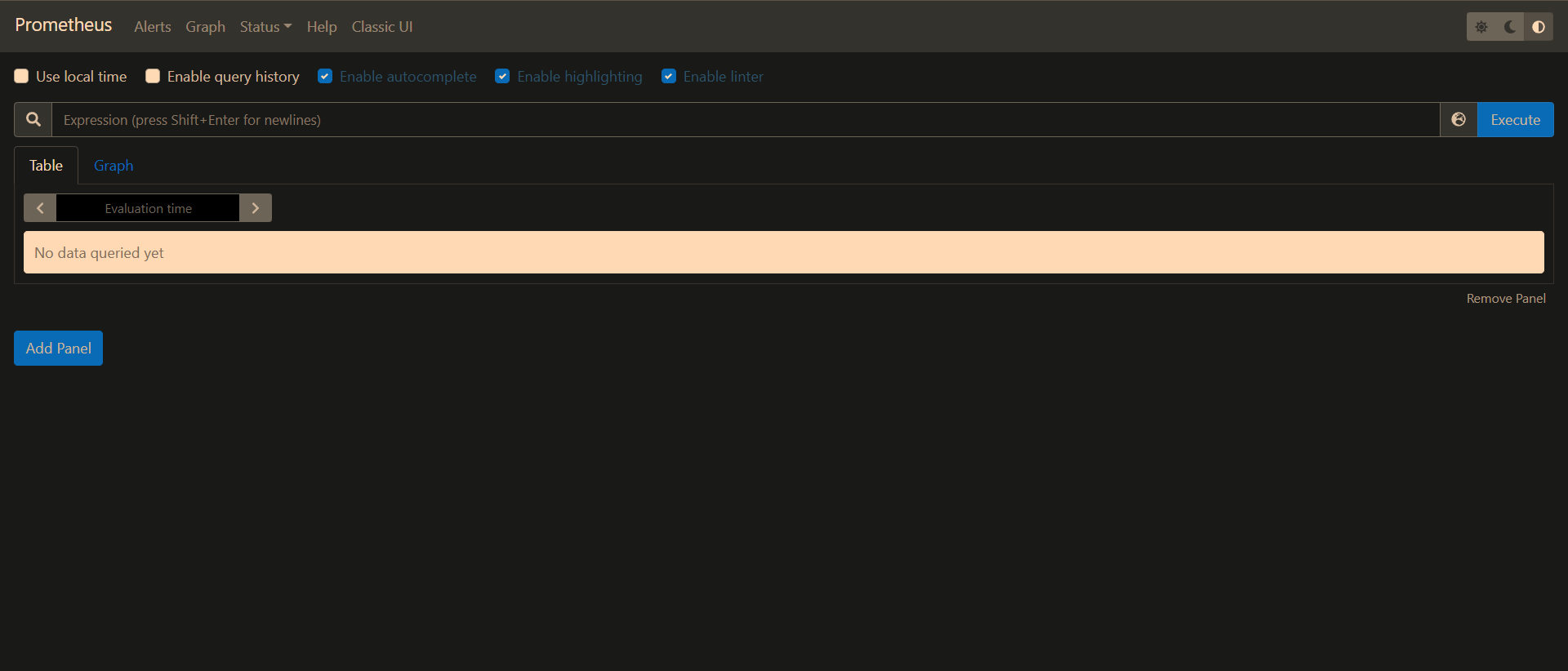
Task: Enable query history checkbox
Action: click(153, 76)
